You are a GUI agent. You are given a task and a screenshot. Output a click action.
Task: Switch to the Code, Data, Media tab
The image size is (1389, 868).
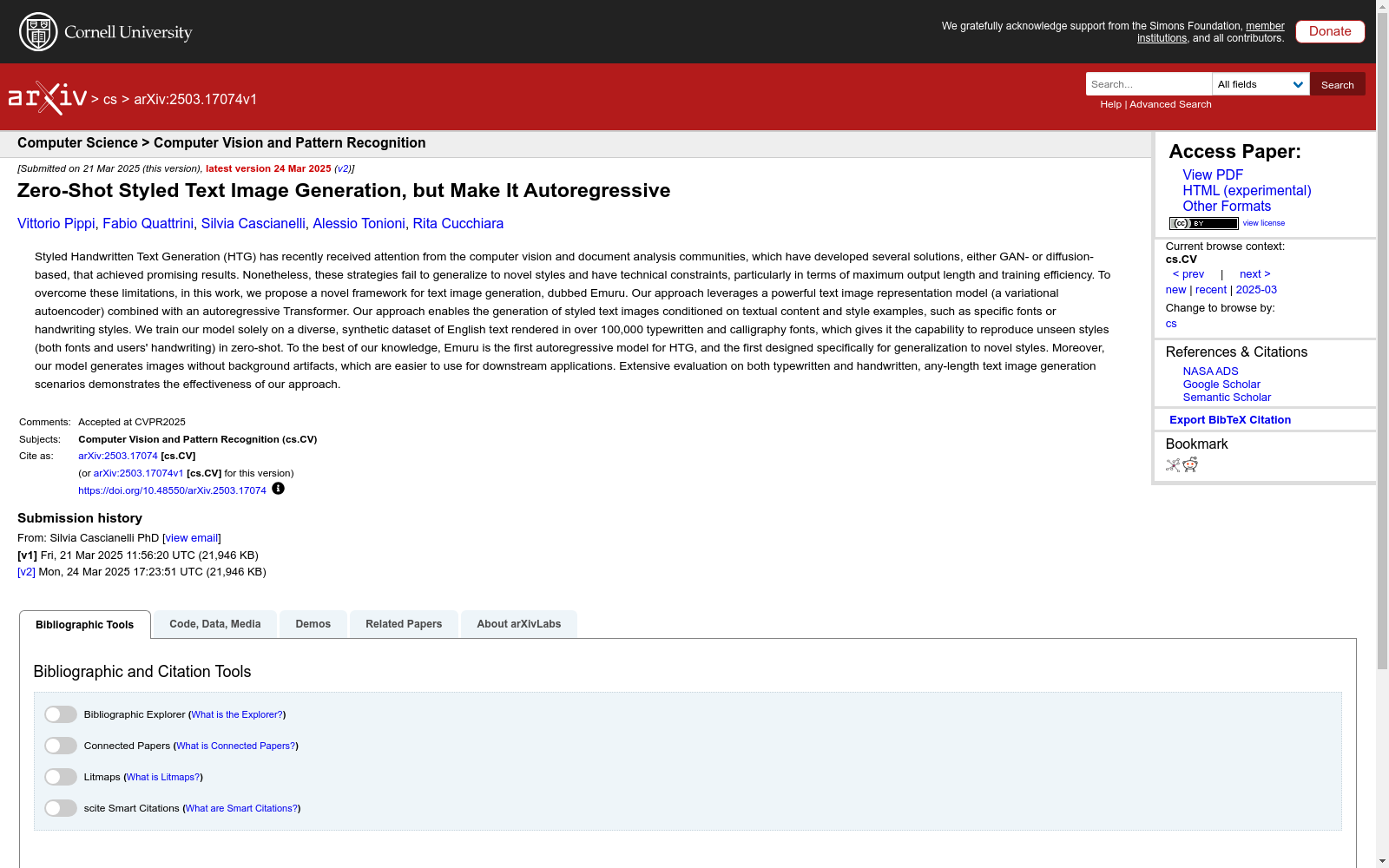[x=215, y=624]
